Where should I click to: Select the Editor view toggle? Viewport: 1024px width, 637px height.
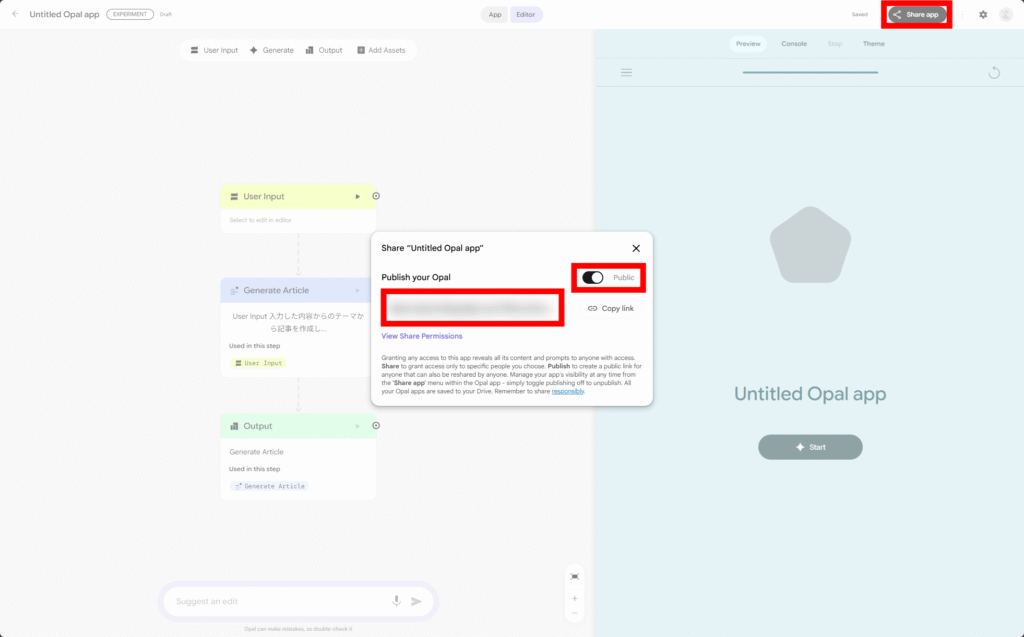point(526,15)
